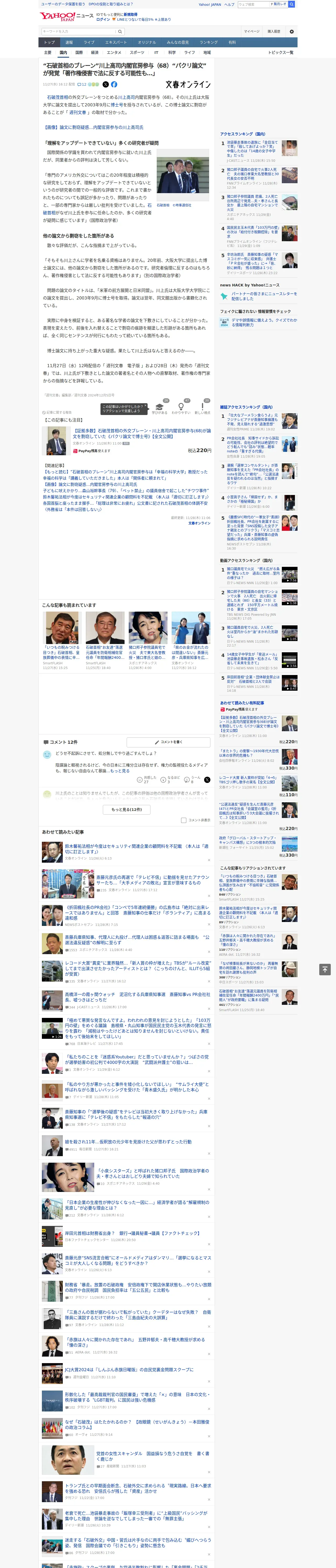This screenshot has width=336, height=1568.
Task: Select the オリジナル tab
Action: coord(147,42)
